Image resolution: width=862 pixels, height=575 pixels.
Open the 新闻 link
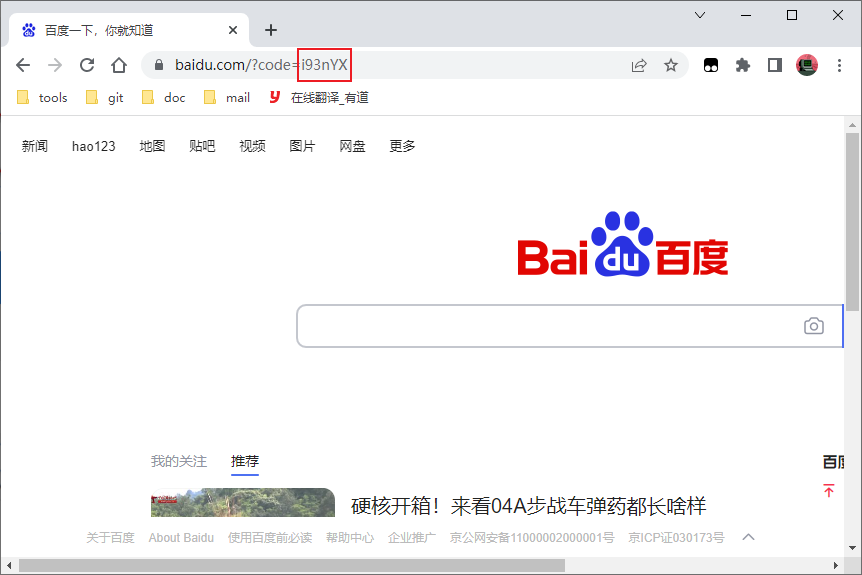click(x=35, y=146)
